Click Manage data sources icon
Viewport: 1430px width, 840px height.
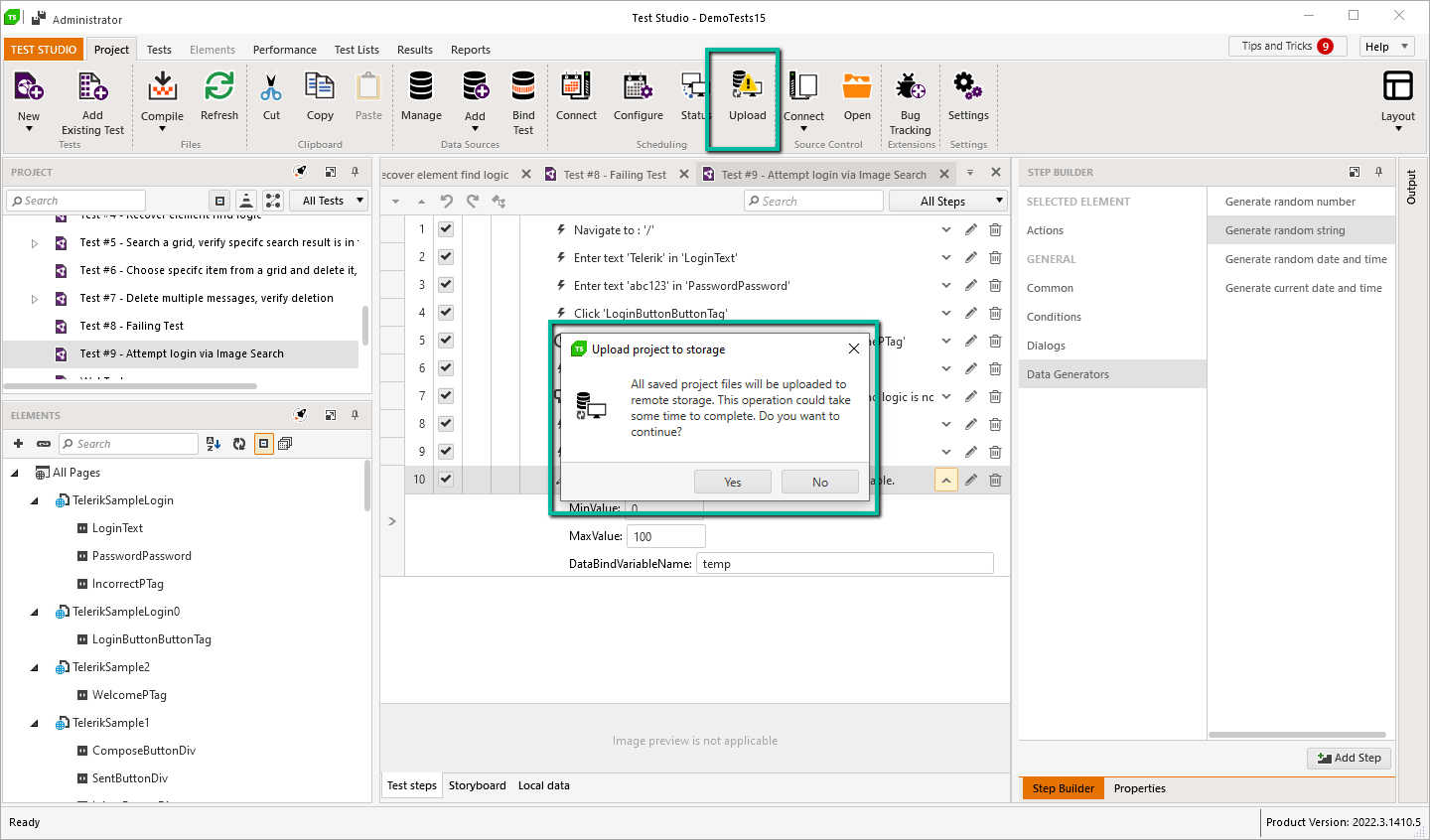pyautogui.click(x=421, y=87)
